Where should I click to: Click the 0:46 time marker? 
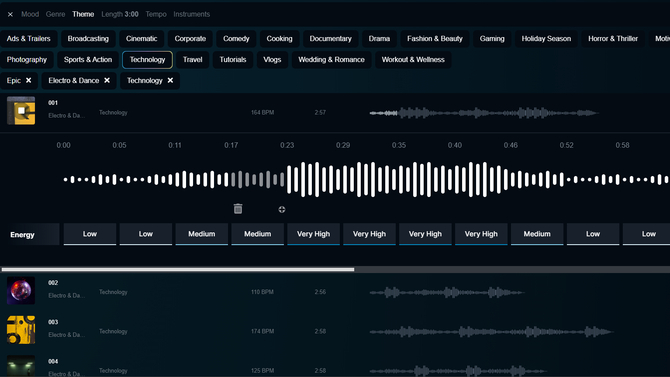(511, 145)
